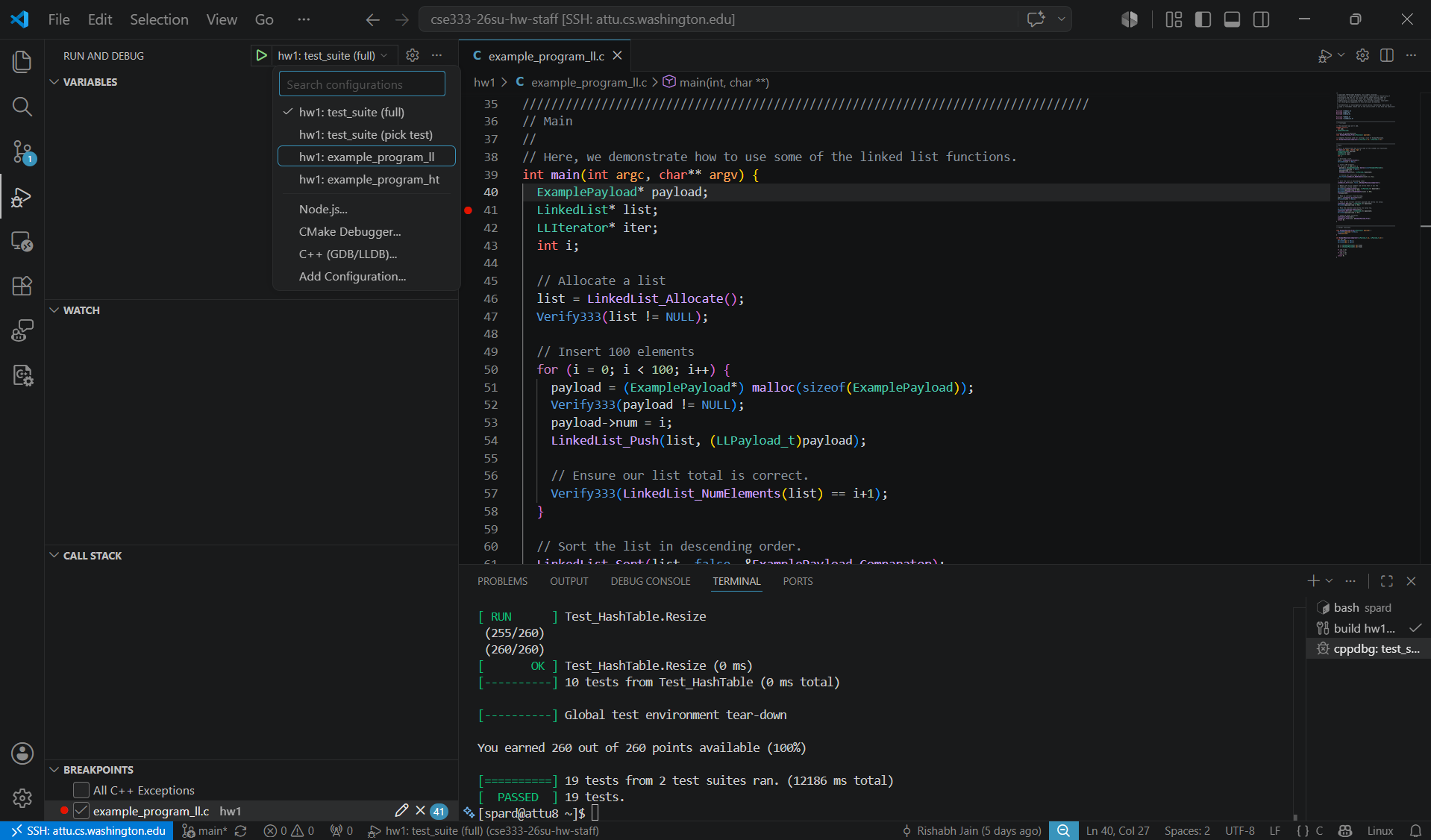Image resolution: width=1431 pixels, height=840 pixels.
Task: Remove the example_program_ll.c breakpoint
Action: (420, 811)
